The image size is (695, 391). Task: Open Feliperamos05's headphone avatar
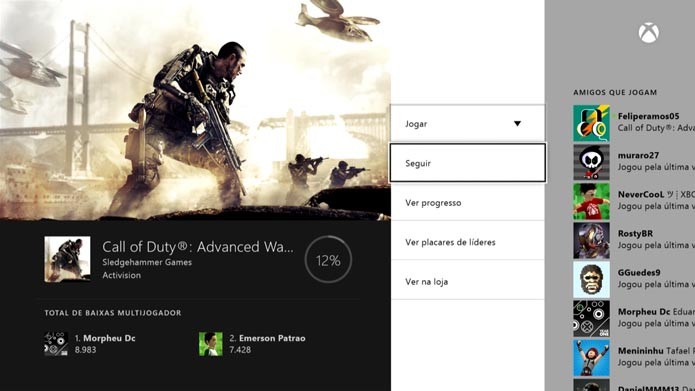tap(591, 123)
